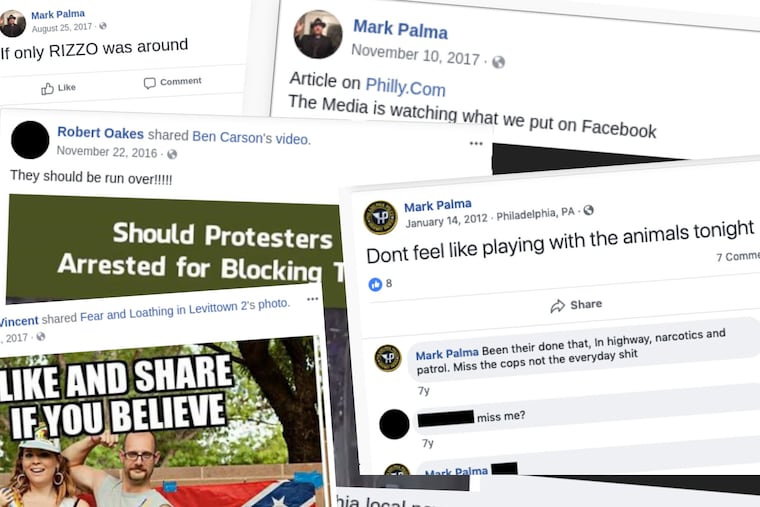This screenshot has height=507, width=760.
Task: Click globe icon after Philadelphia, PA
Action: point(588,211)
